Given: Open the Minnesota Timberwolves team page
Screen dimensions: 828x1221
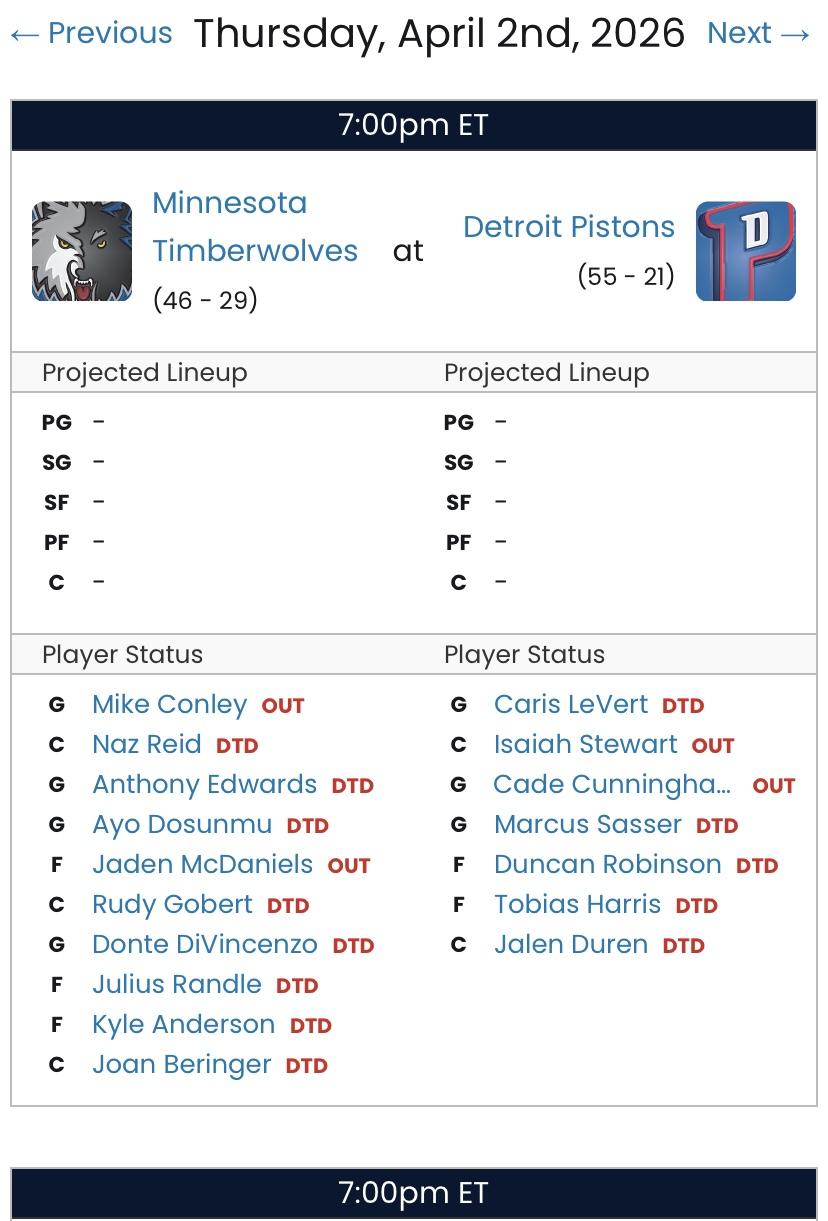Looking at the screenshot, I should pyautogui.click(x=254, y=227).
